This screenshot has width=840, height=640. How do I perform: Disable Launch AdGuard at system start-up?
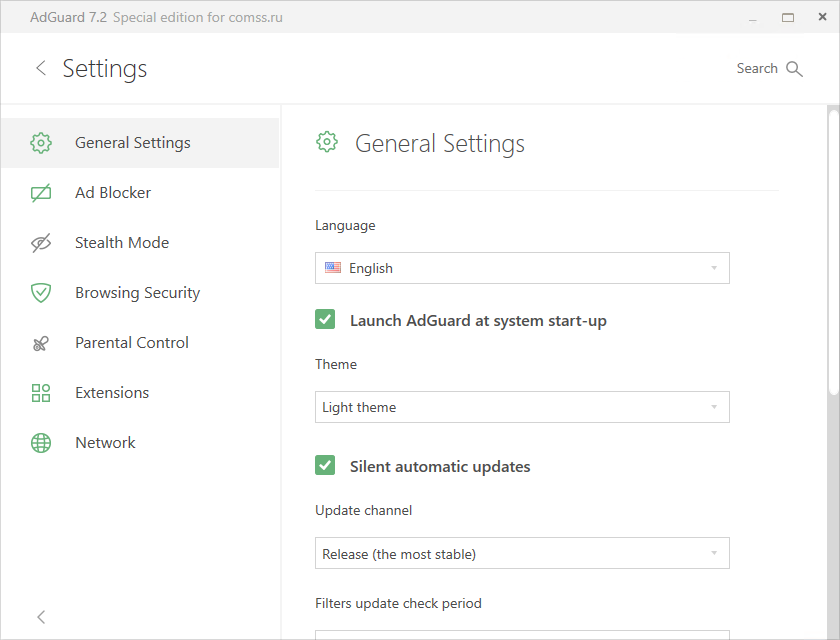[325, 320]
